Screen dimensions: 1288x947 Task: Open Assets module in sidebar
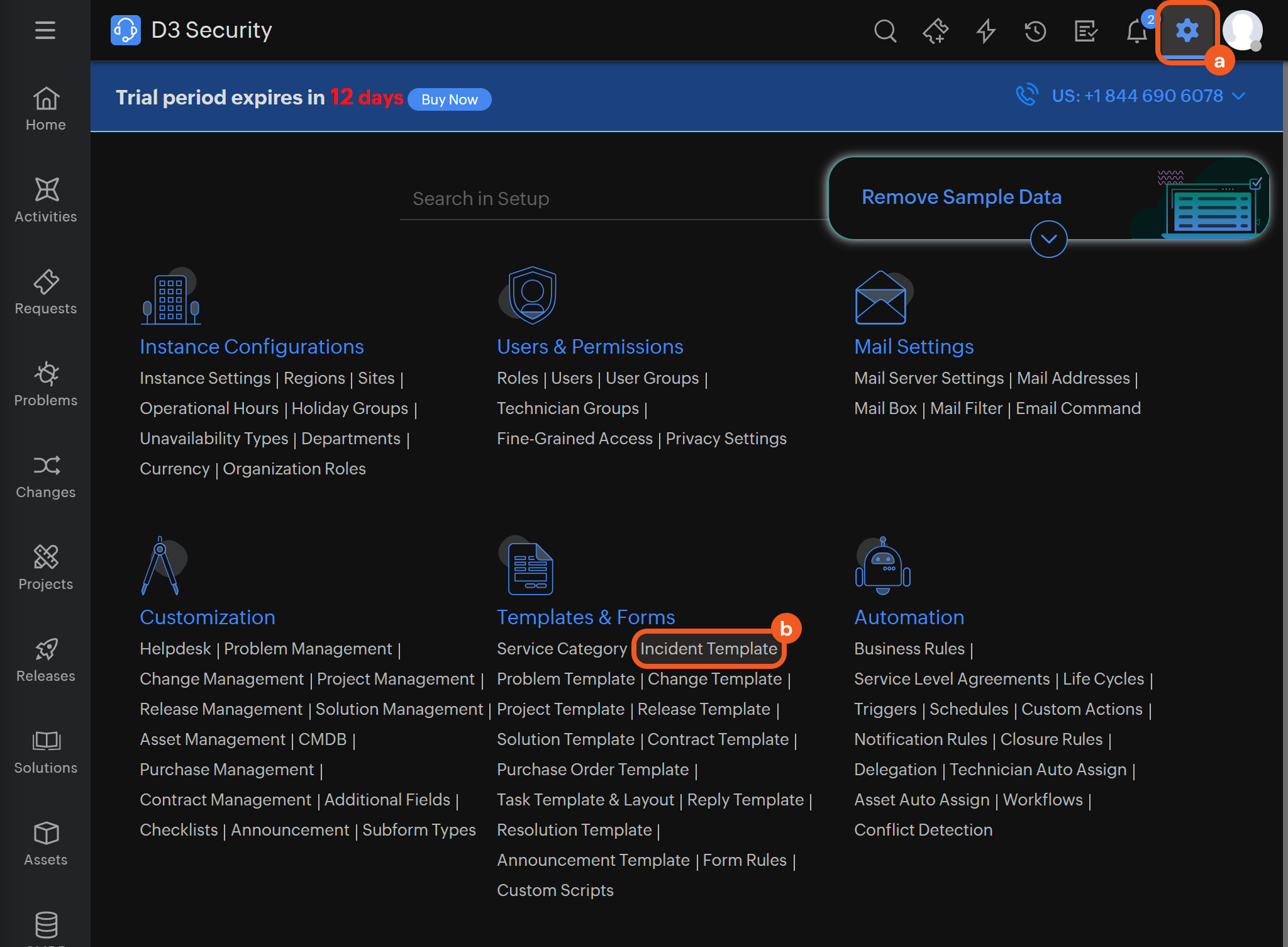(x=46, y=843)
